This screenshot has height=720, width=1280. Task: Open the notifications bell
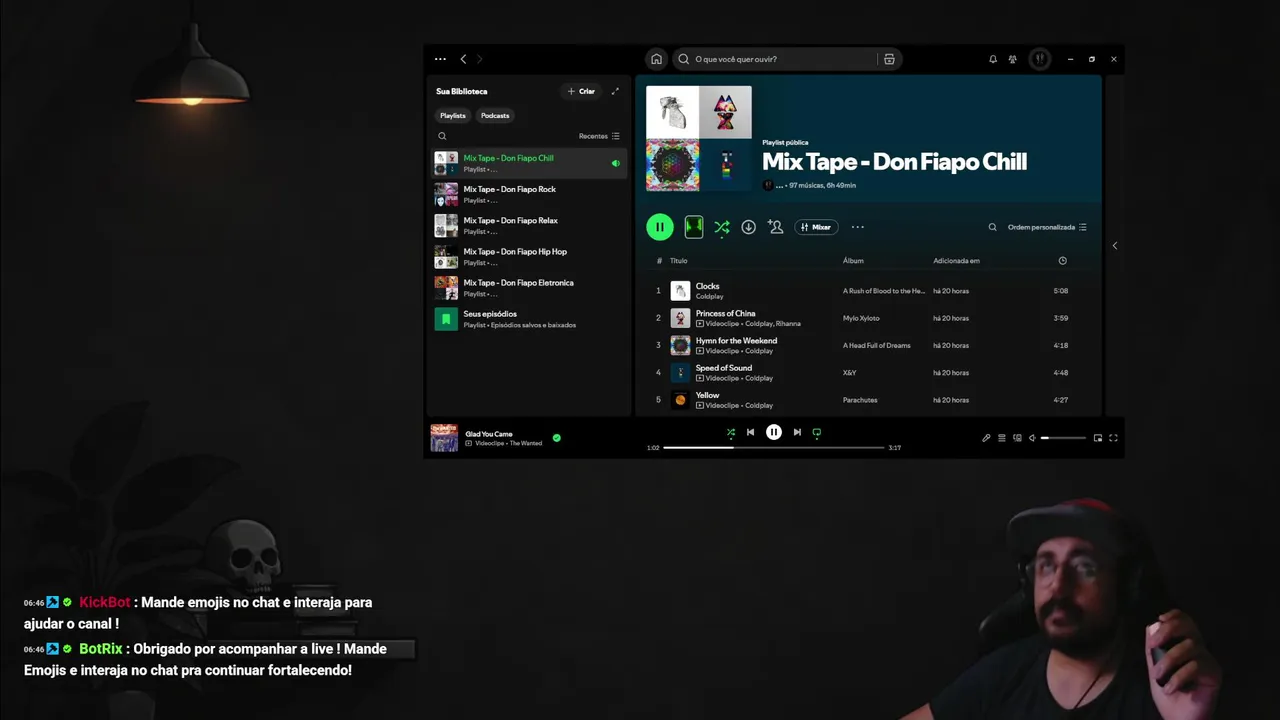coord(993,59)
